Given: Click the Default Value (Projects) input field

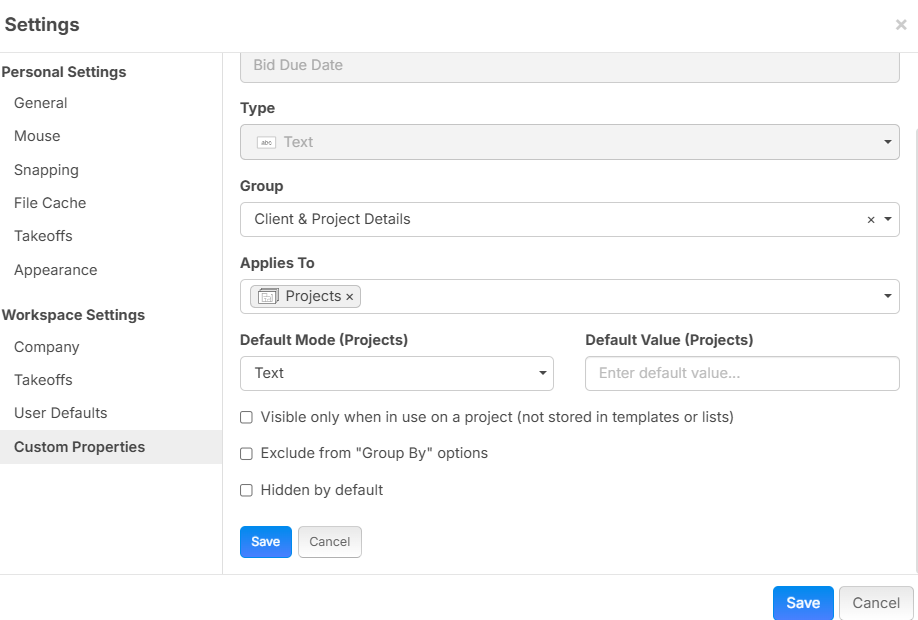Looking at the screenshot, I should coord(742,374).
